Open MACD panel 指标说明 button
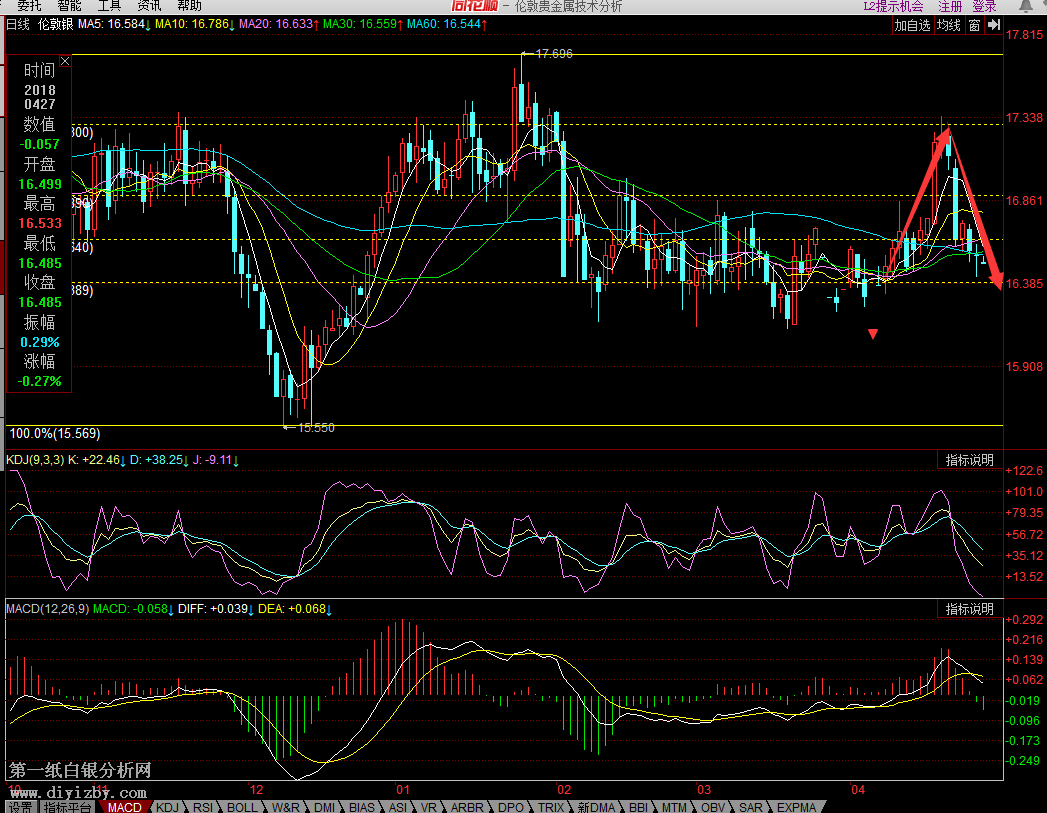1047x813 pixels. point(970,608)
